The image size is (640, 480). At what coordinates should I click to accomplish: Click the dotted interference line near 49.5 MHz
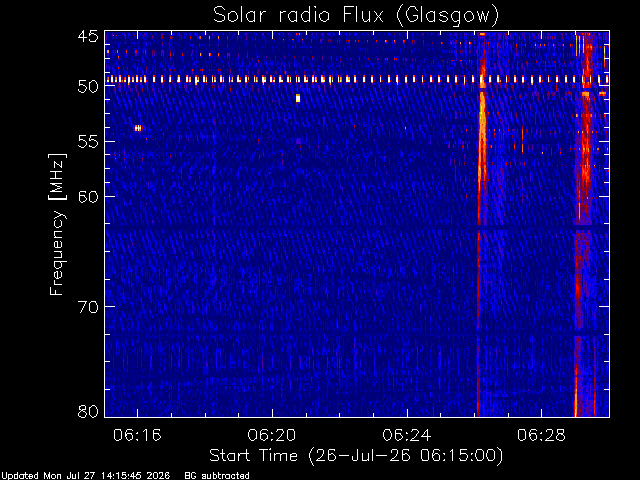click(x=357, y=79)
